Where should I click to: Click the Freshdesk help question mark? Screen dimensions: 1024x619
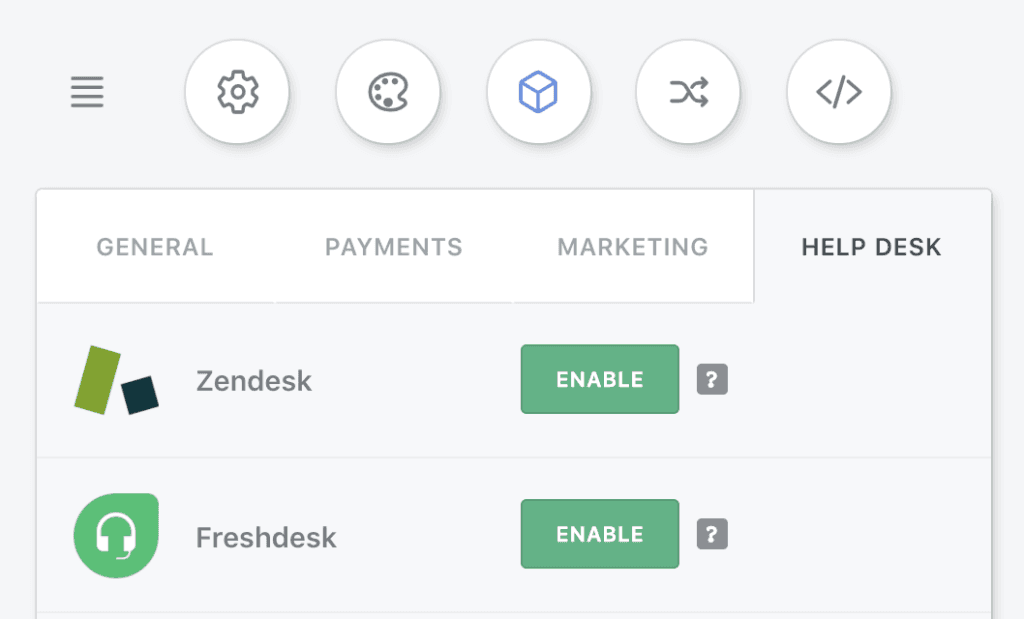(x=712, y=534)
